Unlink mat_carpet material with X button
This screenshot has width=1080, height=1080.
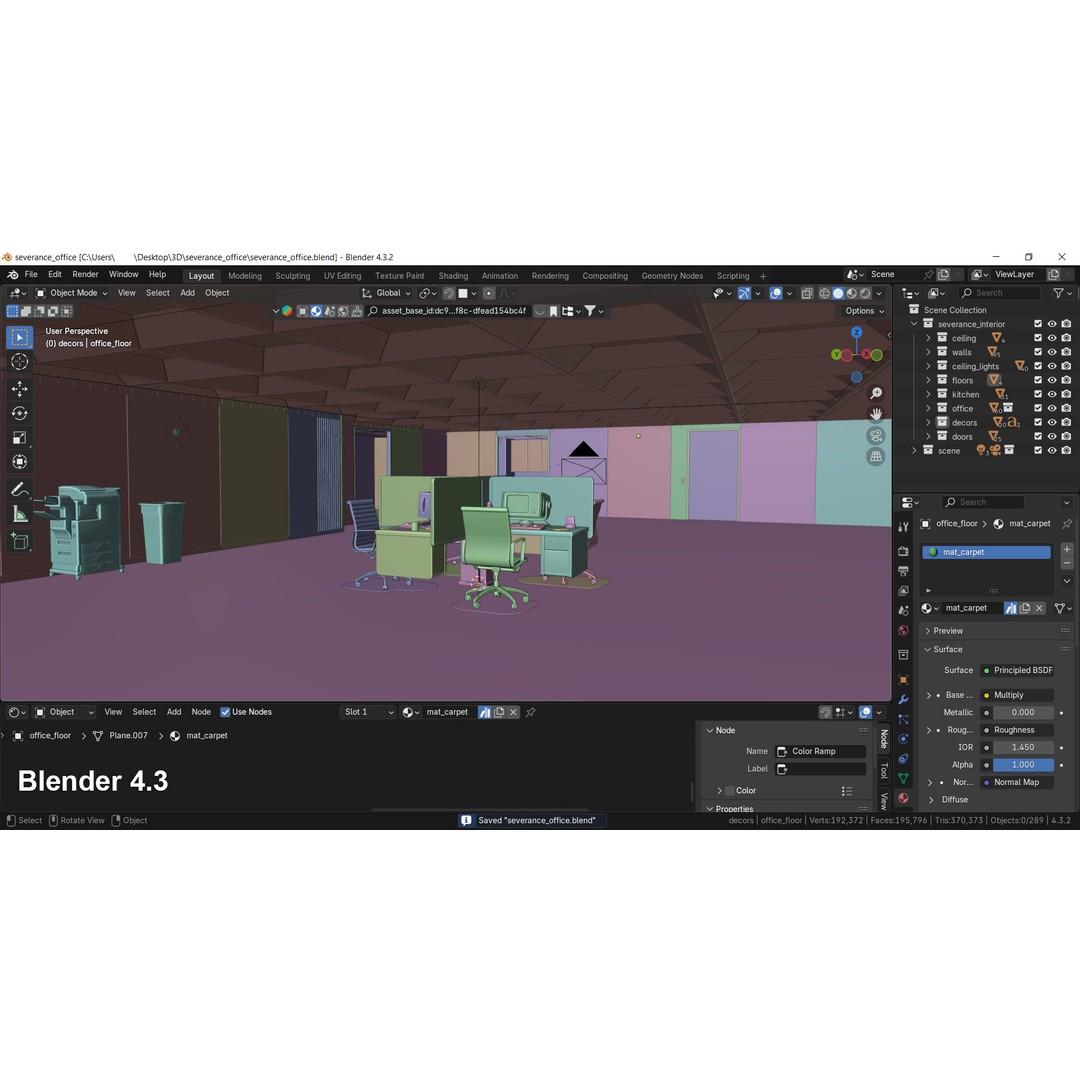tap(1039, 608)
